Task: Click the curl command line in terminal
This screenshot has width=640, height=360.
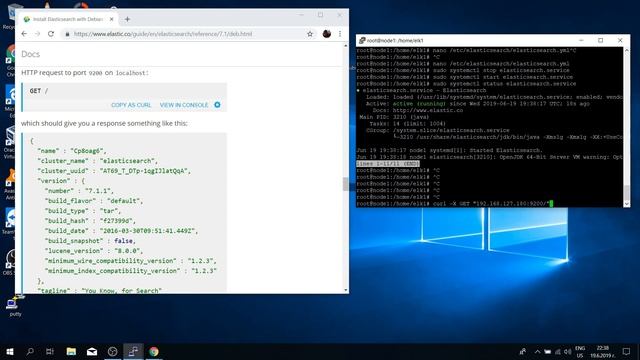Action: [454, 203]
